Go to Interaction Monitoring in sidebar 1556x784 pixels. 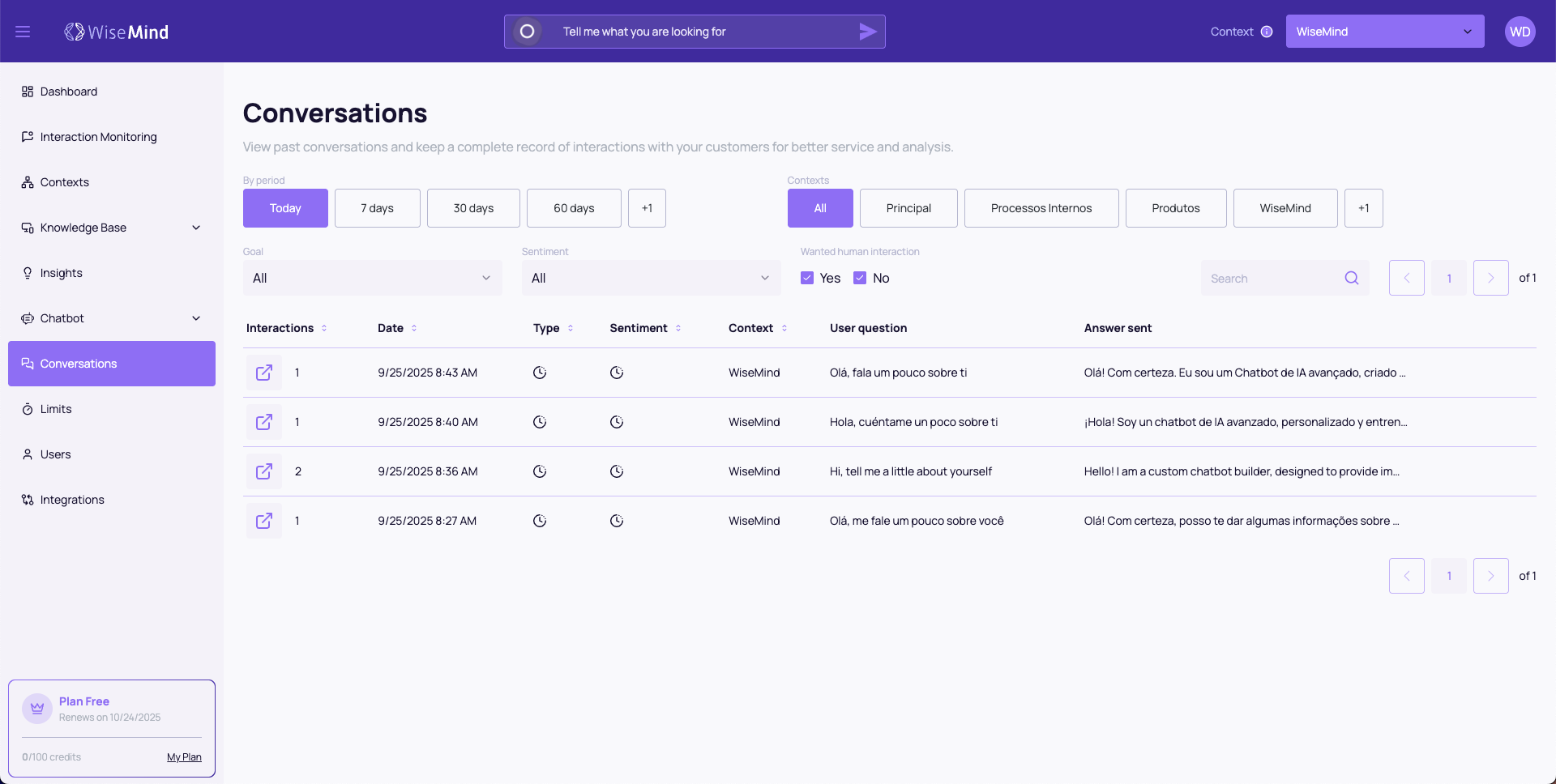point(98,137)
